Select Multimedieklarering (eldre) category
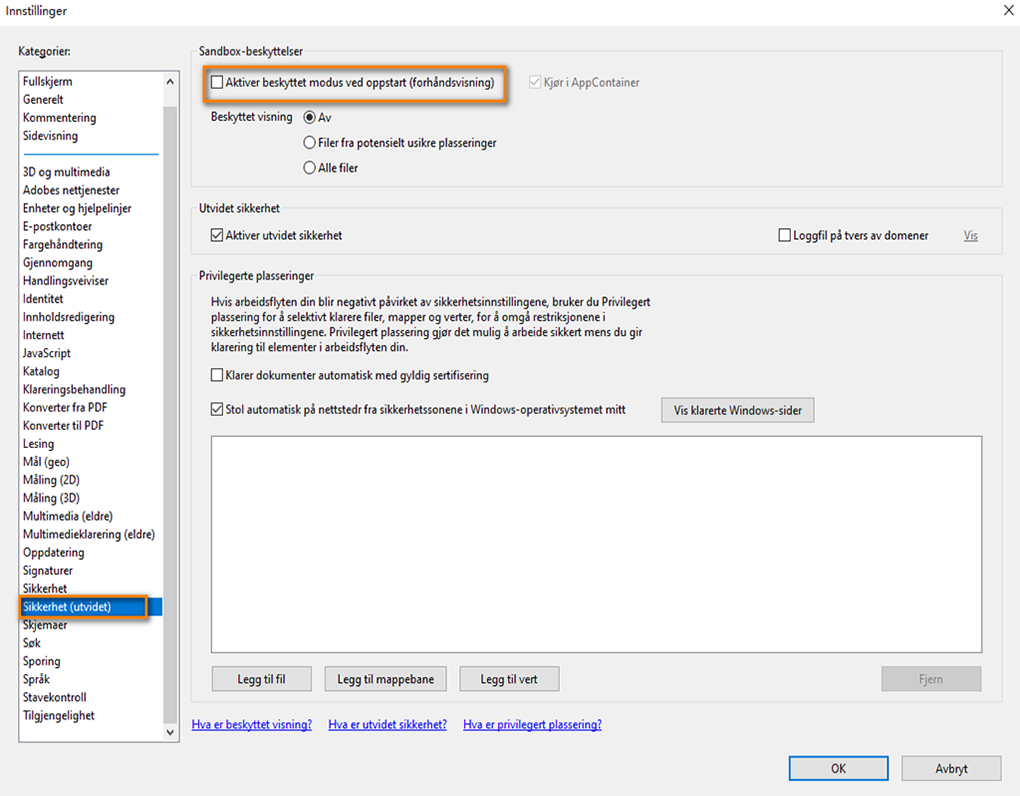Viewport: 1020px width, 796px height. point(91,535)
